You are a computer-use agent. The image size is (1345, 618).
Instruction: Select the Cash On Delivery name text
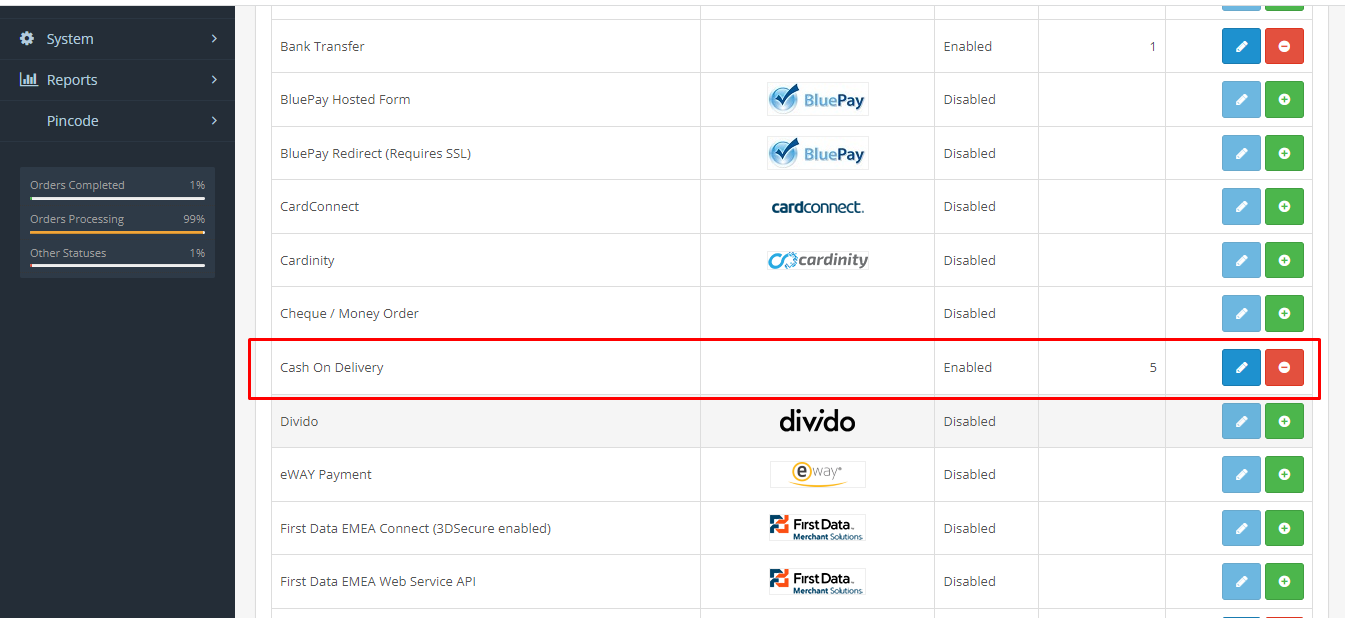click(x=331, y=367)
